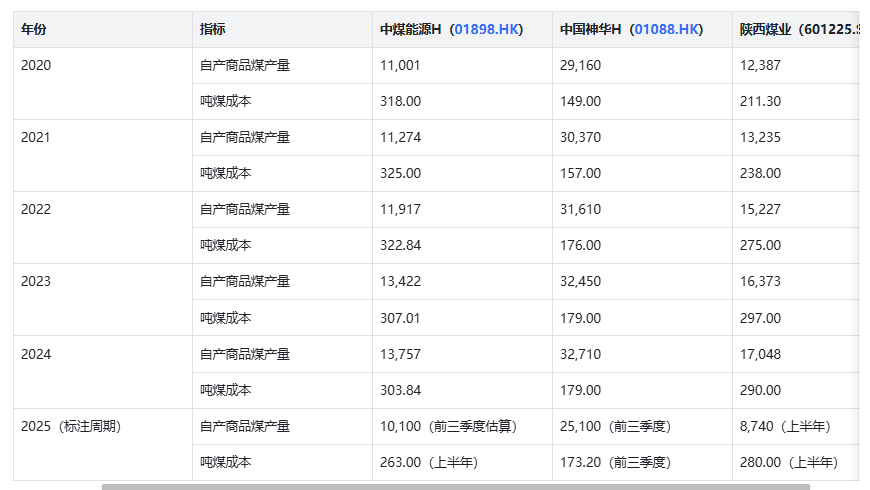Image resolution: width=870 pixels, height=490 pixels.
Task: Click 自产商品煤产量 in the 2025 row
Action: (x=245, y=426)
